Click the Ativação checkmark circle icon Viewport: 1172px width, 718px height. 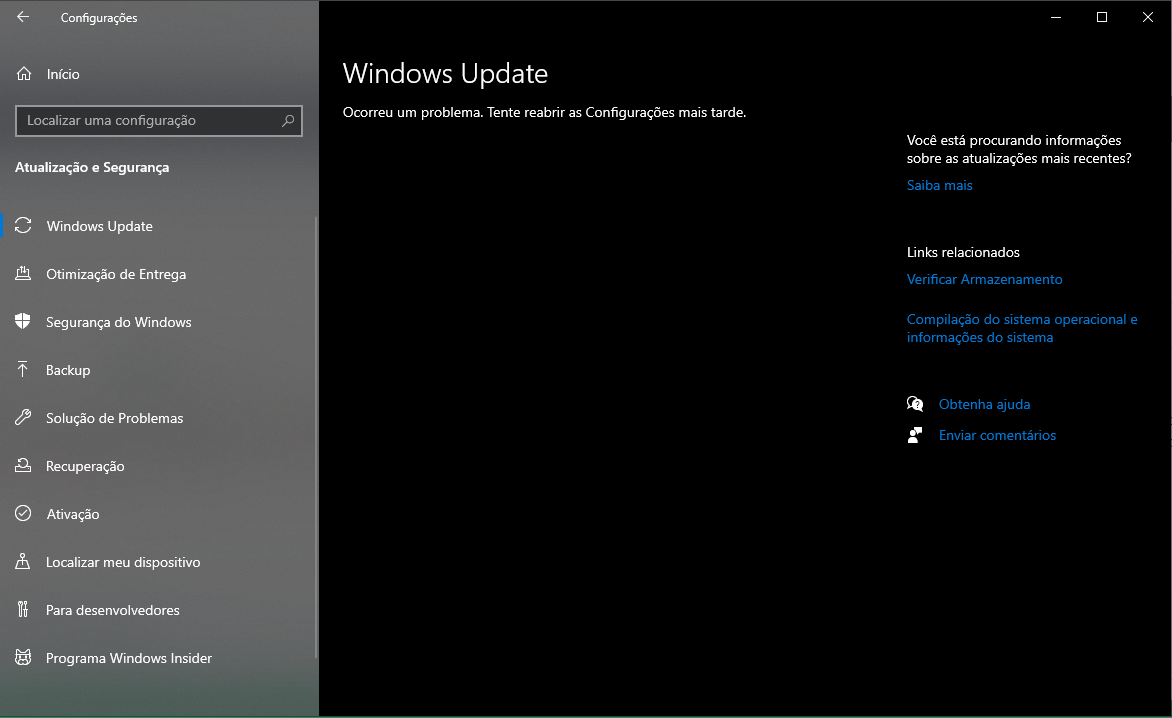point(23,513)
